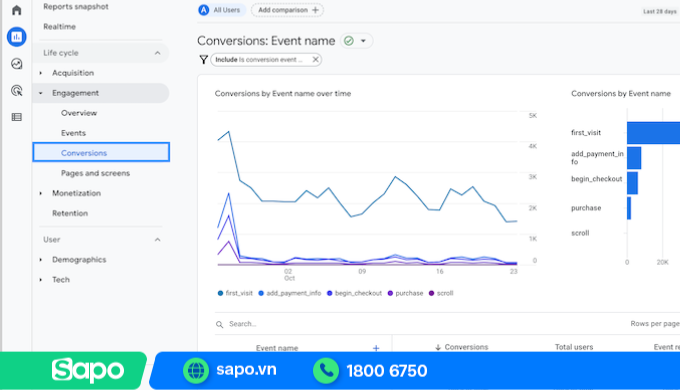Open the Configure table icon in left rail

16,117
